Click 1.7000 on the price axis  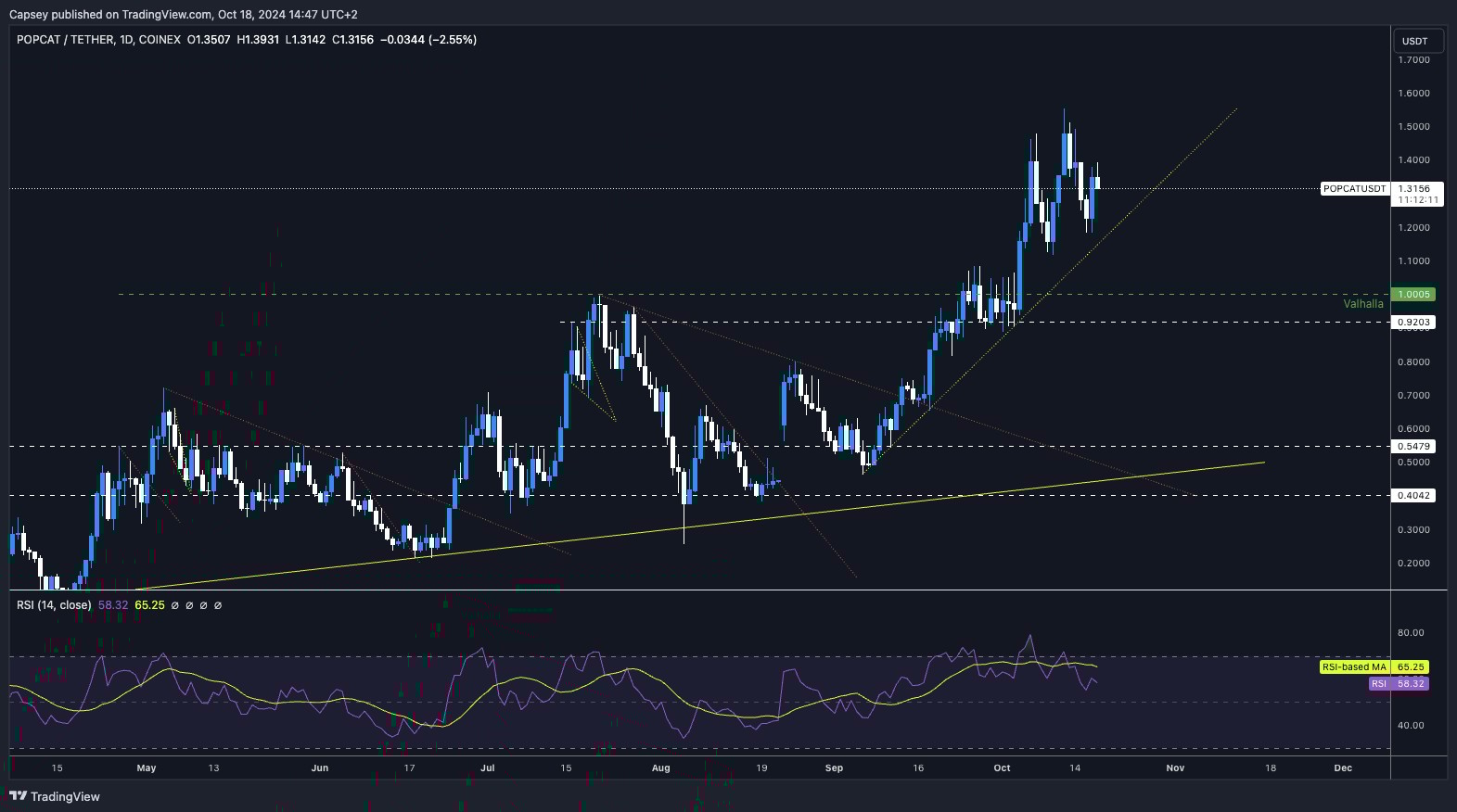tap(1414, 60)
